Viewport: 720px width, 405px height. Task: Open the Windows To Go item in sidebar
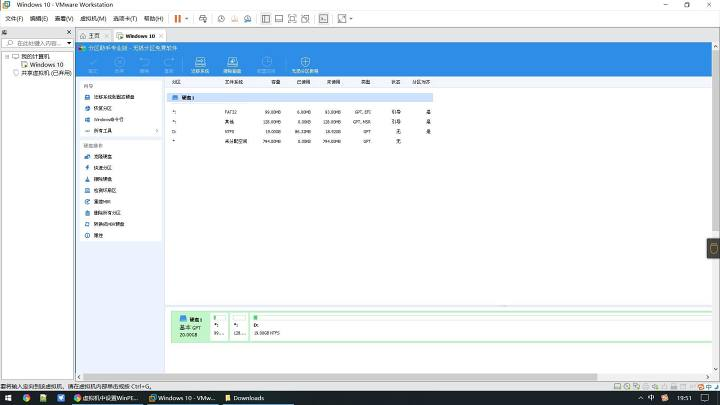pos(104,119)
